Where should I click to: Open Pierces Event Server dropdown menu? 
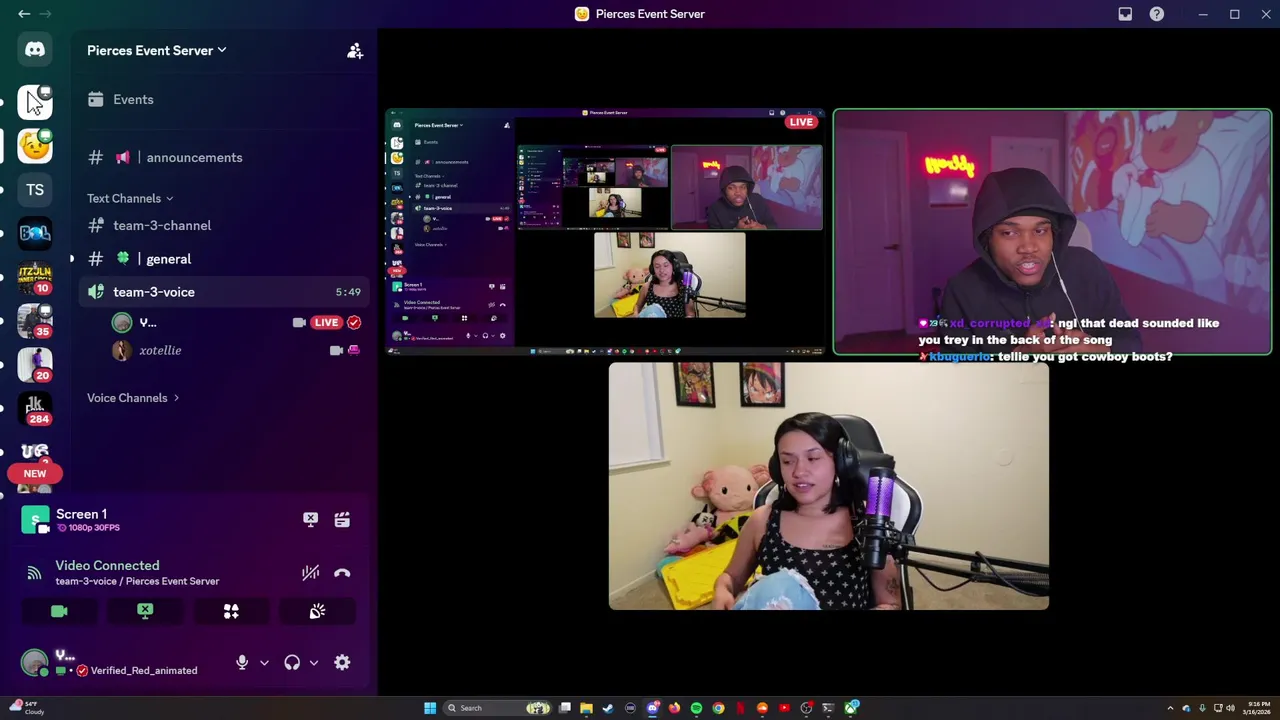[x=157, y=50]
